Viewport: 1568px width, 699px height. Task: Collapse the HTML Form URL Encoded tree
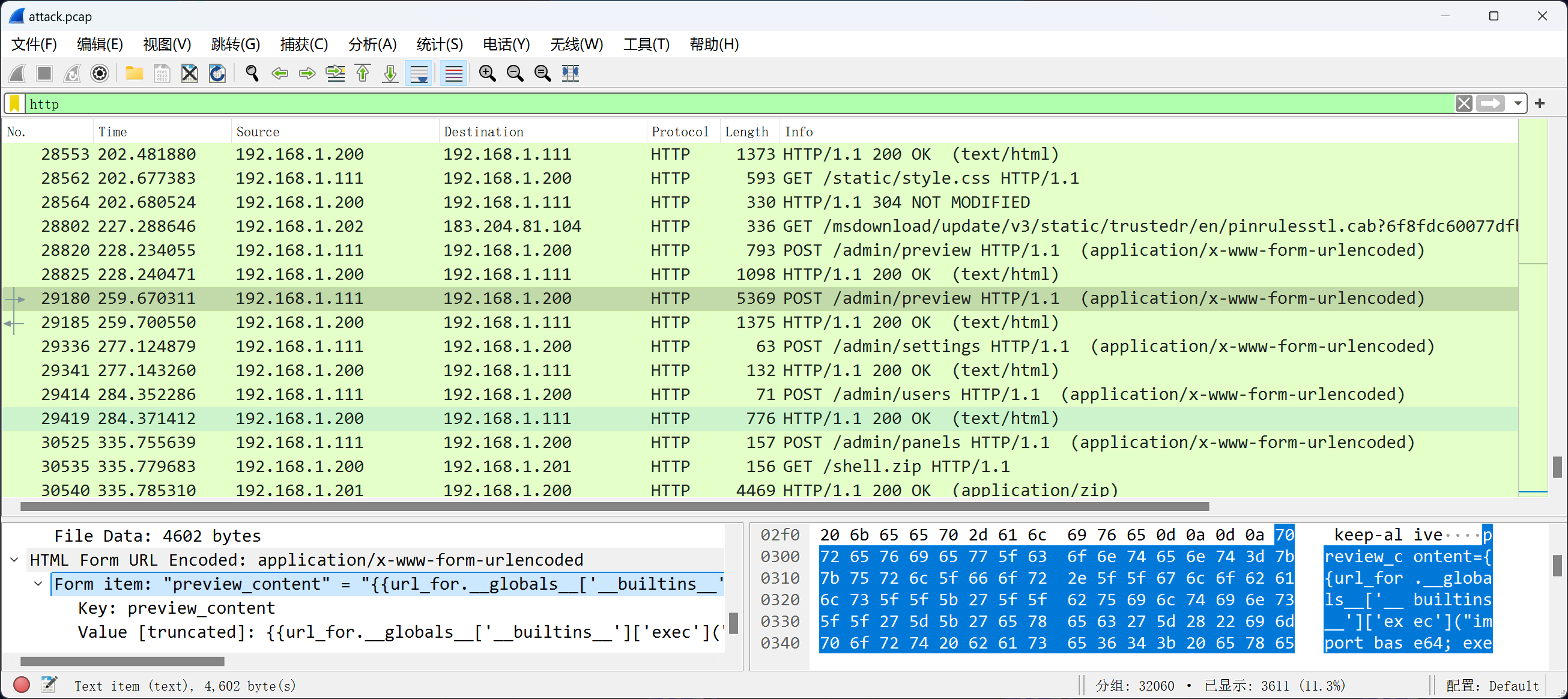click(14, 560)
